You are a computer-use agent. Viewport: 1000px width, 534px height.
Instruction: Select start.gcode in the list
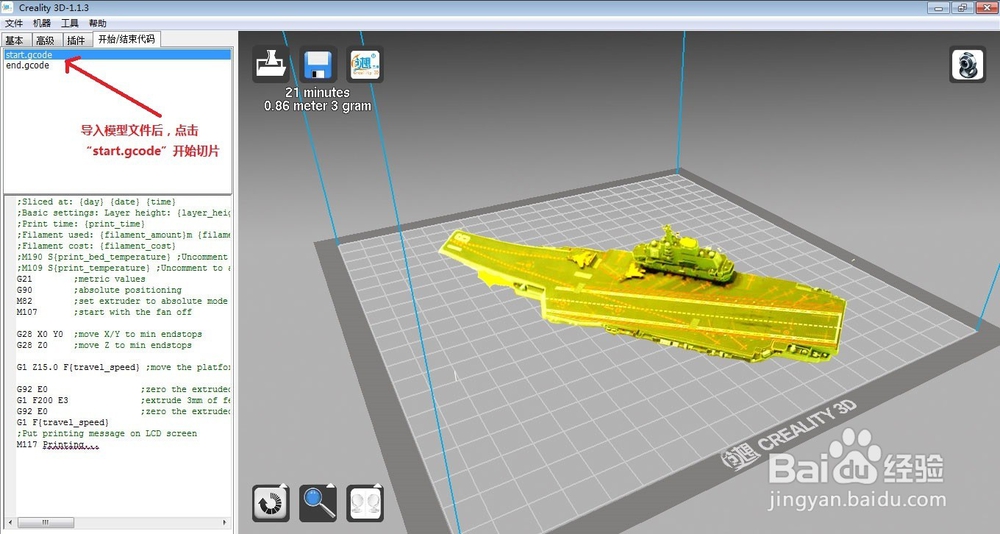tap(117, 55)
